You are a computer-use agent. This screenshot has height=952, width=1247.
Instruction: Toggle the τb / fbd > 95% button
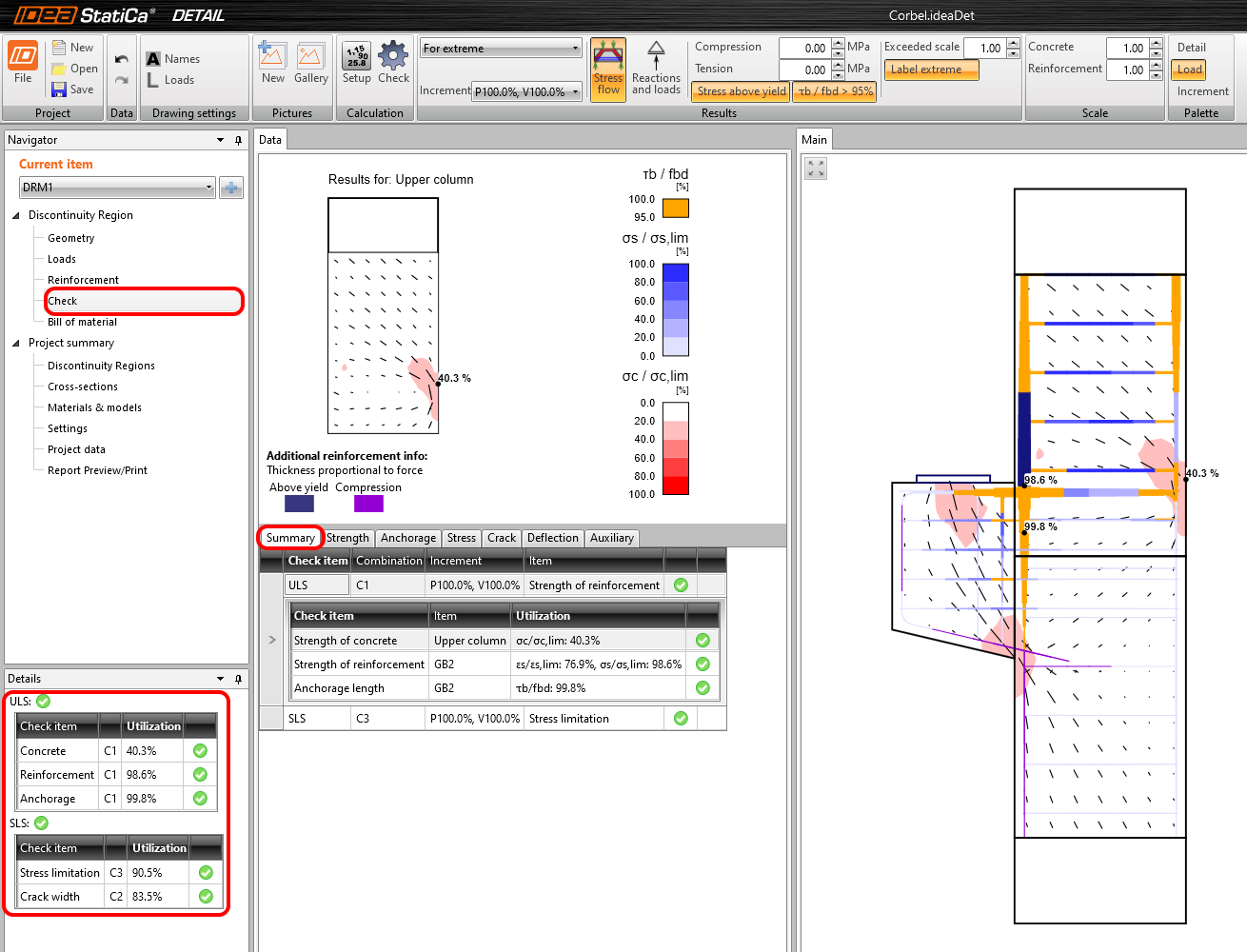tap(835, 91)
